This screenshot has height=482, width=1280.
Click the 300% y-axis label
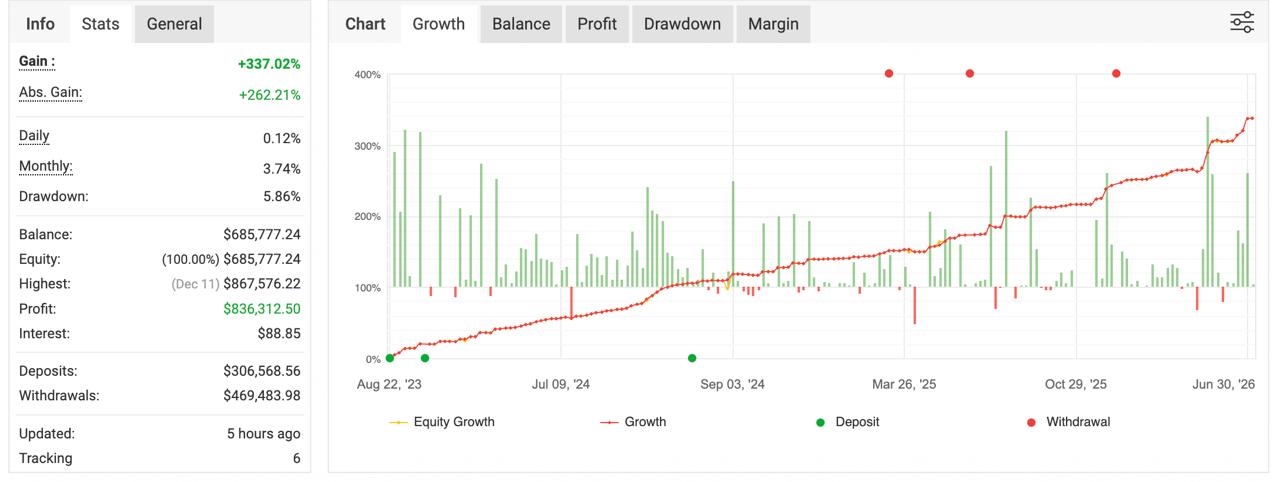coord(367,146)
